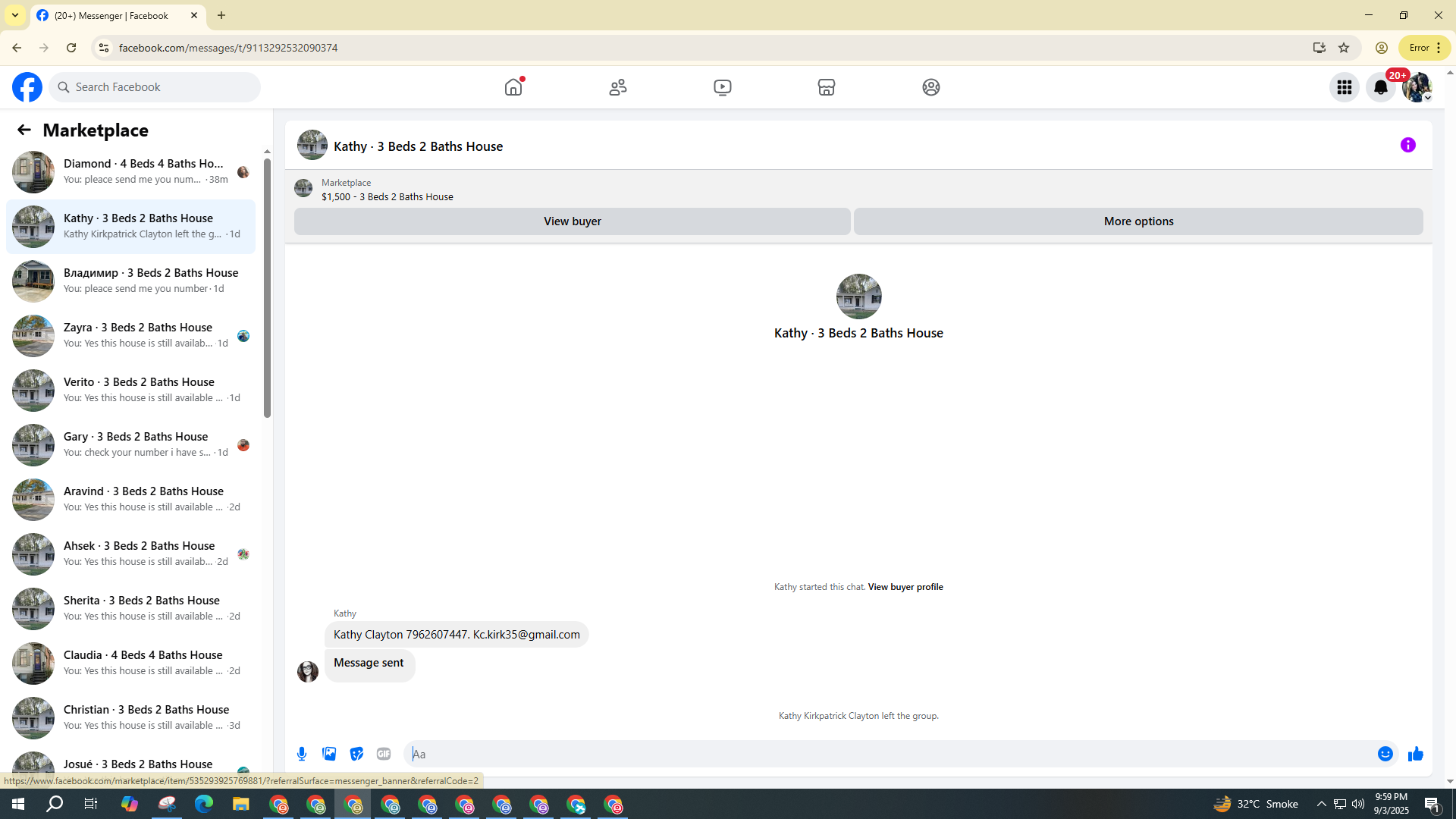Send a voice clip with microphone icon
Image resolution: width=1456 pixels, height=819 pixels.
(302, 754)
